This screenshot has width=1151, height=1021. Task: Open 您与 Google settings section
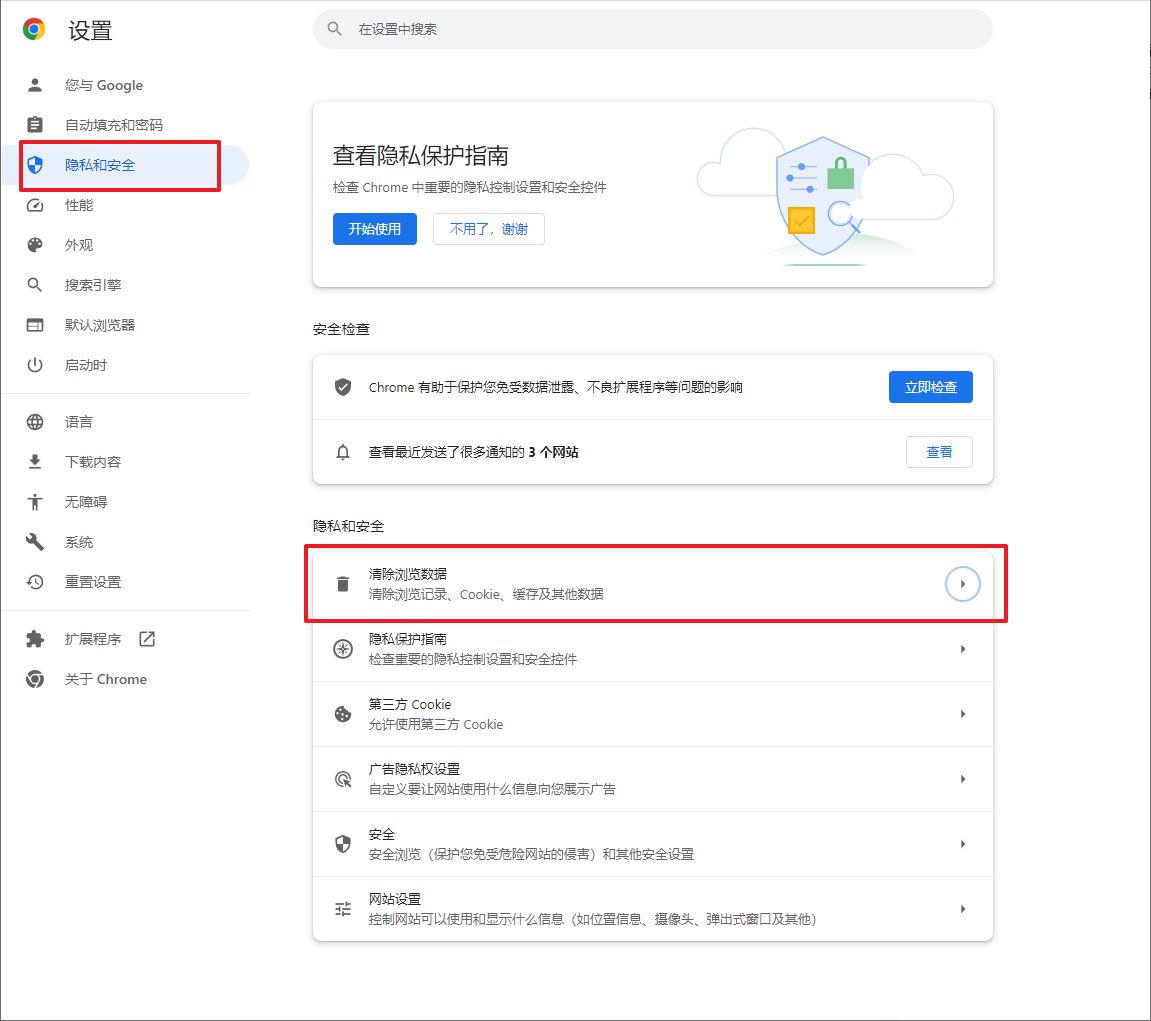coord(125,85)
